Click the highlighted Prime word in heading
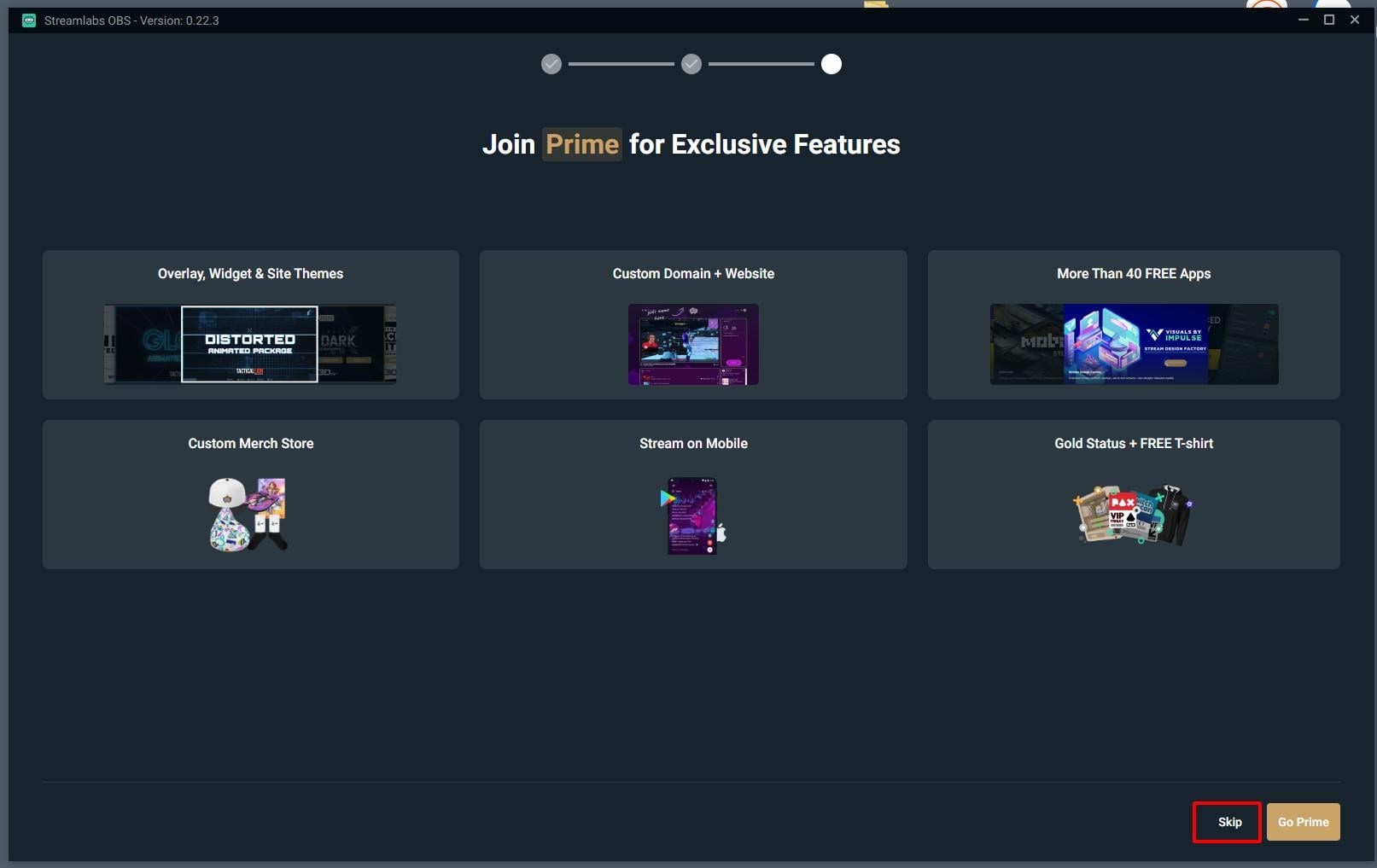 pyautogui.click(x=582, y=144)
